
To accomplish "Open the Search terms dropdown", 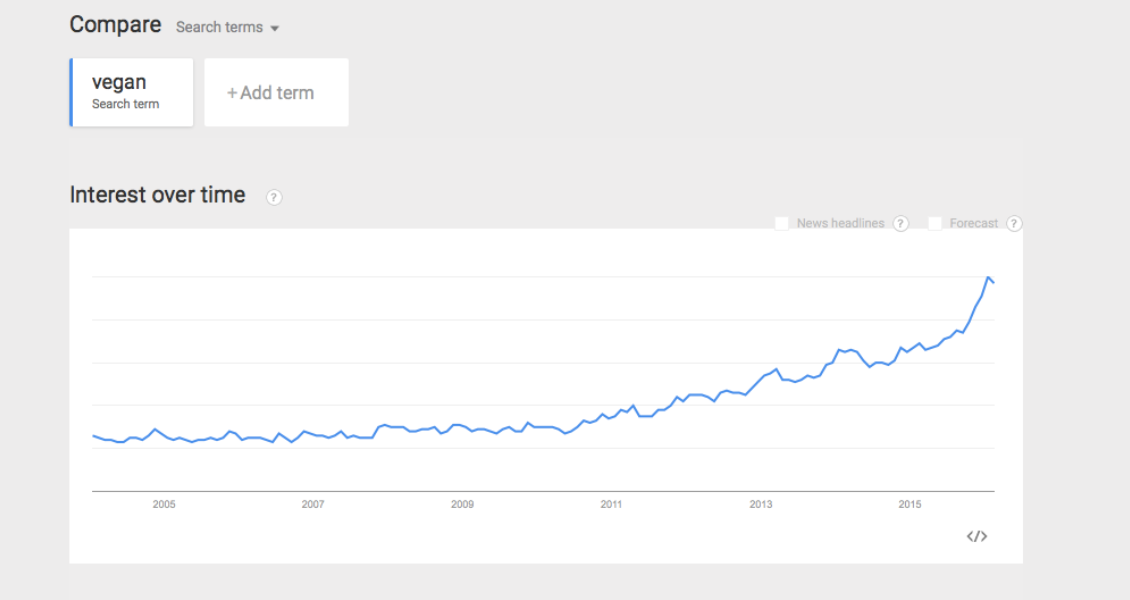I will (227, 27).
